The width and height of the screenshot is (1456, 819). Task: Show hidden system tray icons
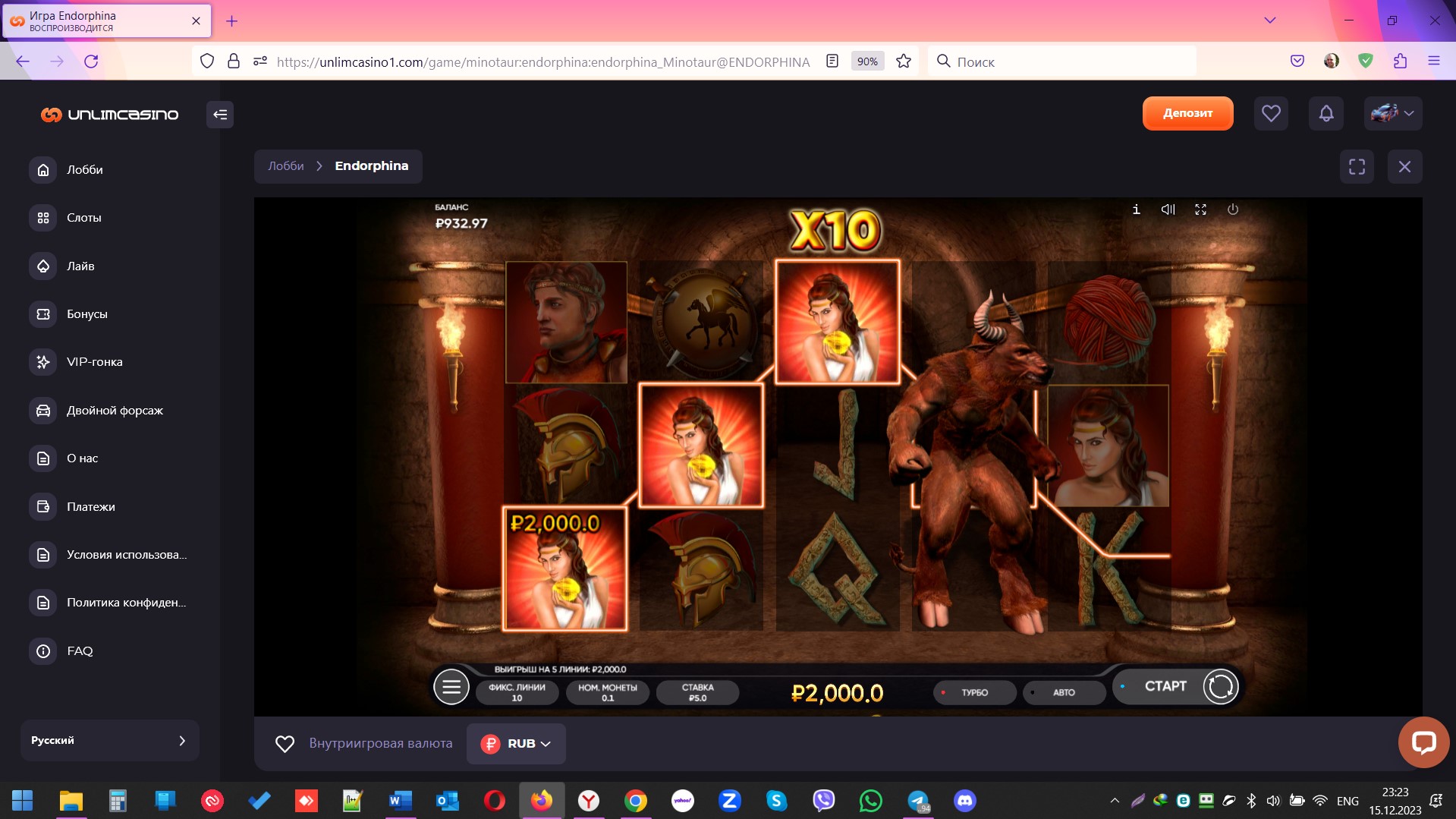tap(1114, 801)
